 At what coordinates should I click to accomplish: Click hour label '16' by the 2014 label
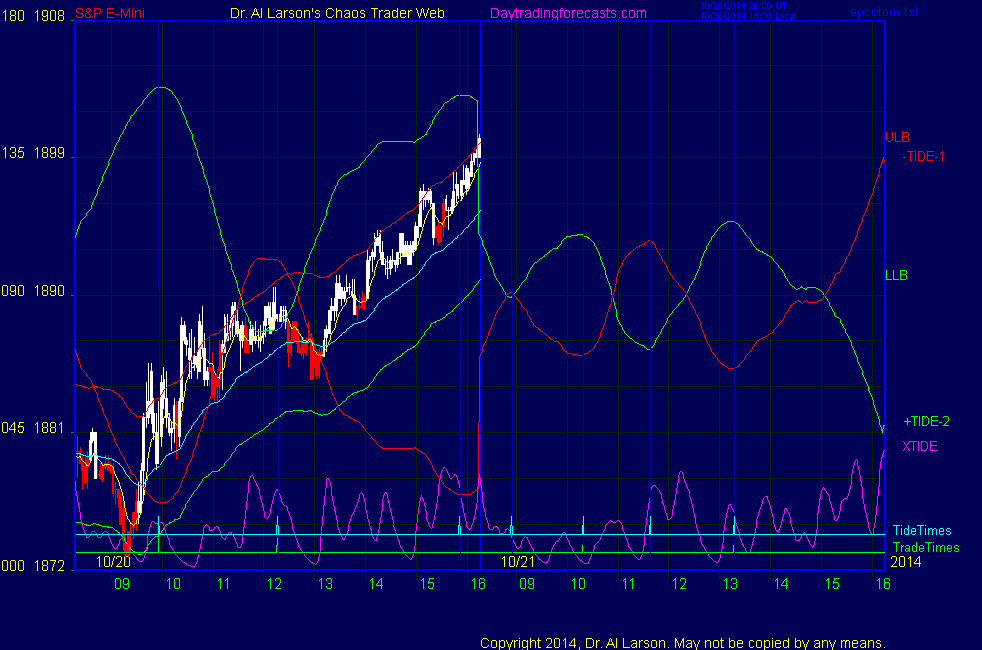(883, 584)
